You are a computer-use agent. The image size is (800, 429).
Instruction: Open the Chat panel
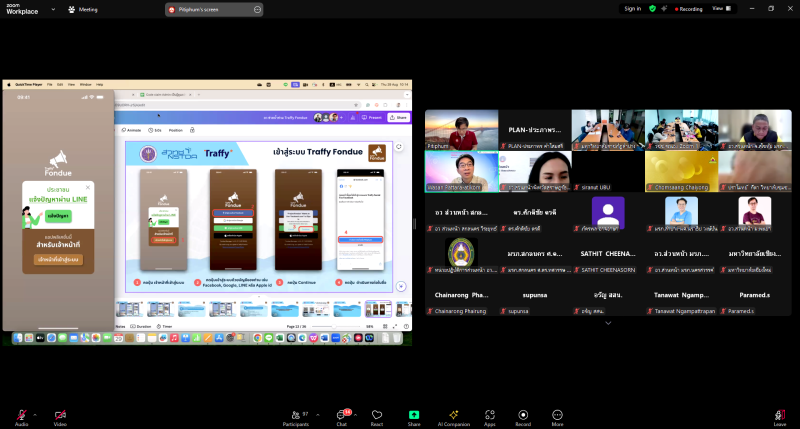coord(342,414)
